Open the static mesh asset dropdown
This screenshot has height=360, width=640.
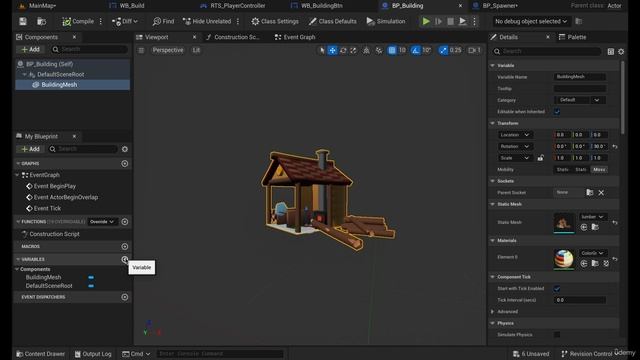(x=593, y=217)
